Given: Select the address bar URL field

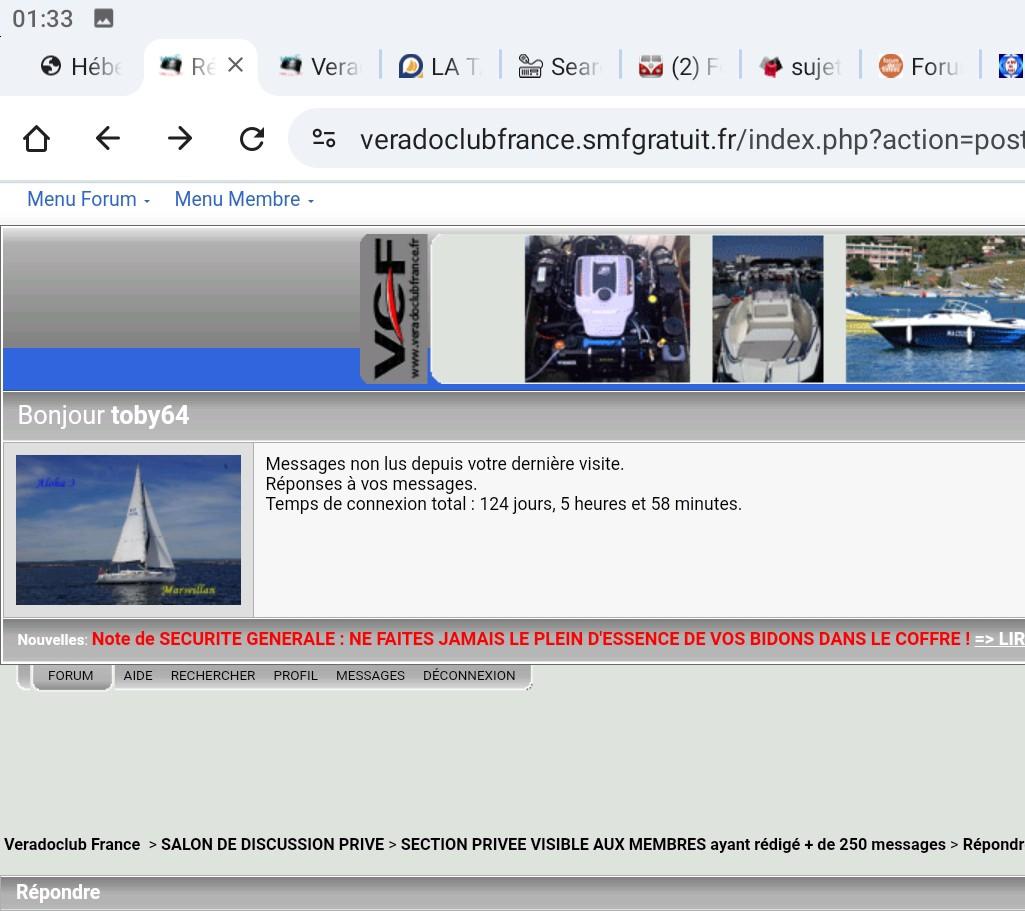Looking at the screenshot, I should tap(692, 139).
